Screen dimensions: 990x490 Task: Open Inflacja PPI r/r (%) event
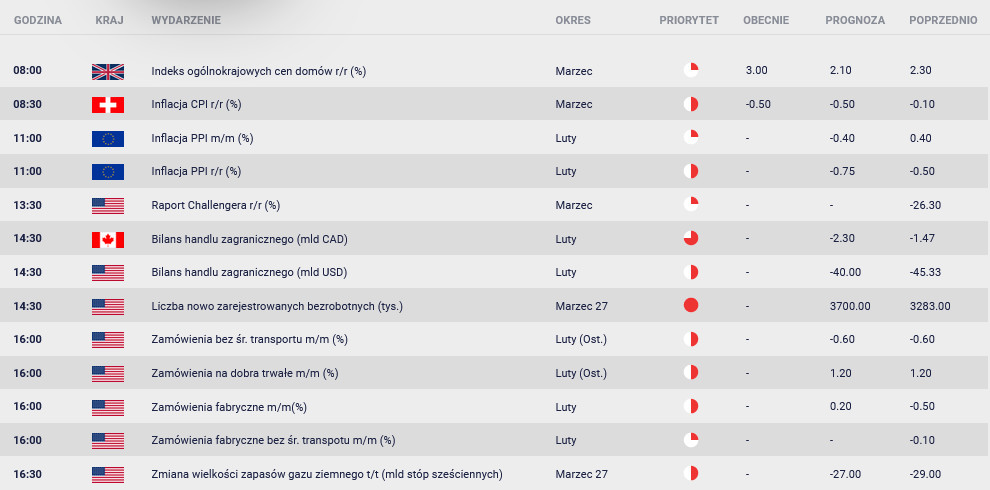click(196, 171)
